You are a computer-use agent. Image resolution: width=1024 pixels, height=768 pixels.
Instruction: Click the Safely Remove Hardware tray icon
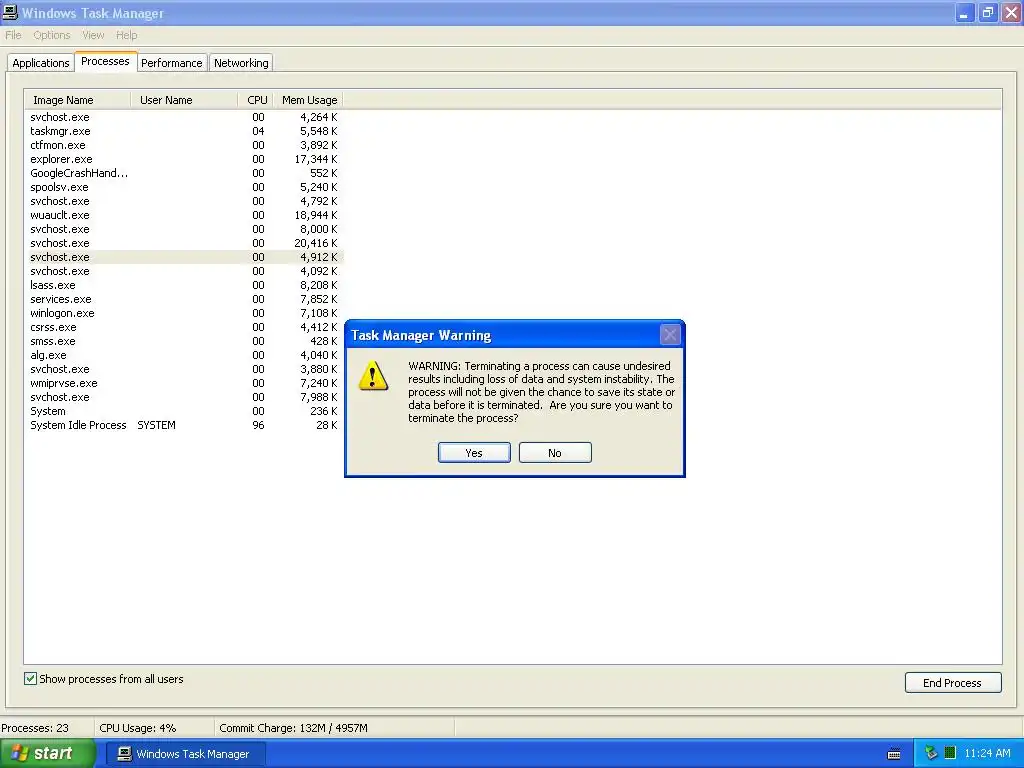(x=931, y=753)
